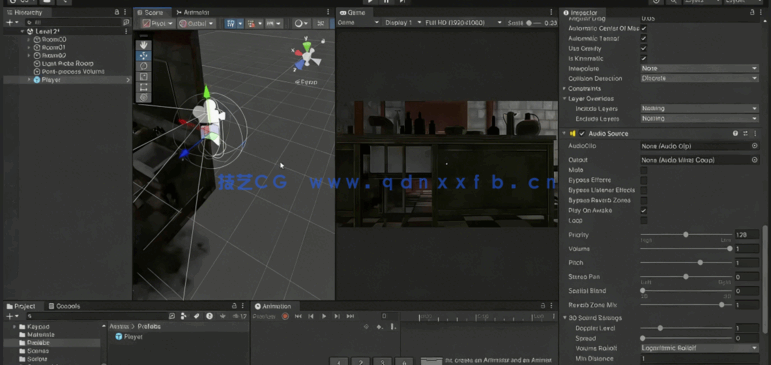Open Audio Source component context menu
The image size is (771, 365).
pos(754,133)
